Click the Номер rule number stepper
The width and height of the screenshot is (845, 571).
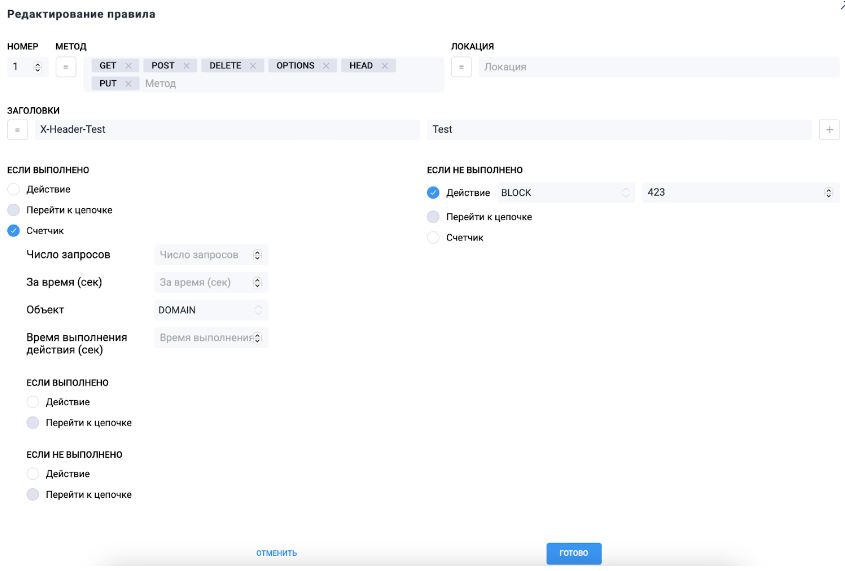38,67
